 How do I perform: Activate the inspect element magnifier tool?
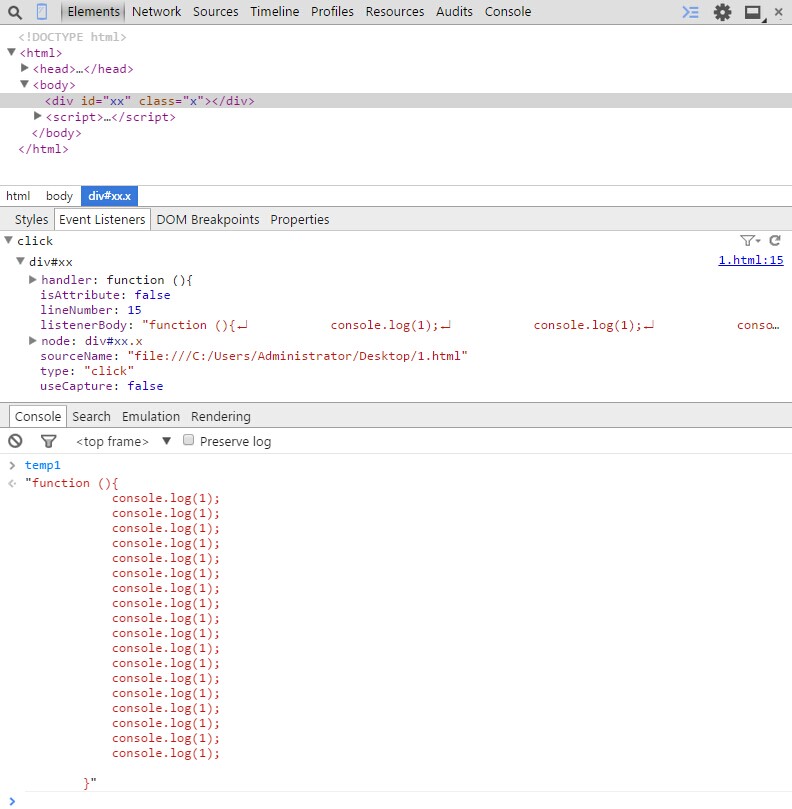(x=15, y=12)
